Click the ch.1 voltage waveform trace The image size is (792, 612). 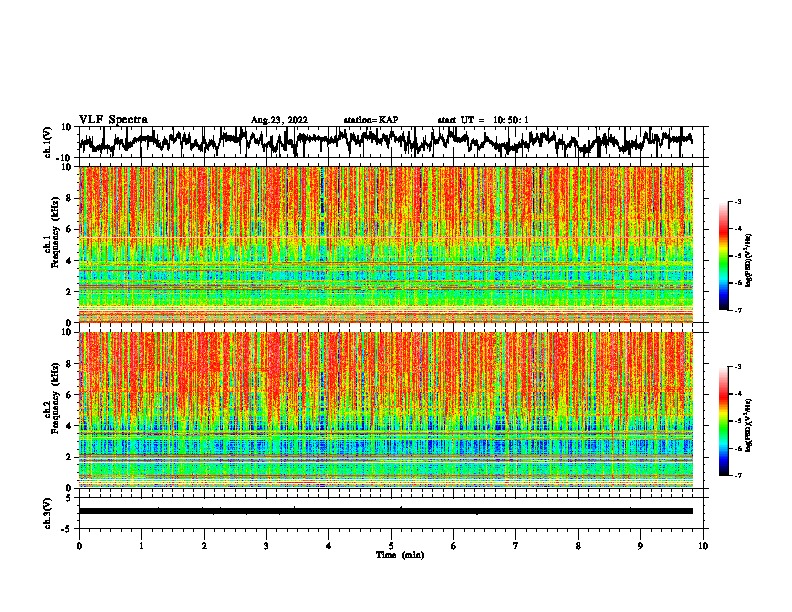(x=386, y=141)
